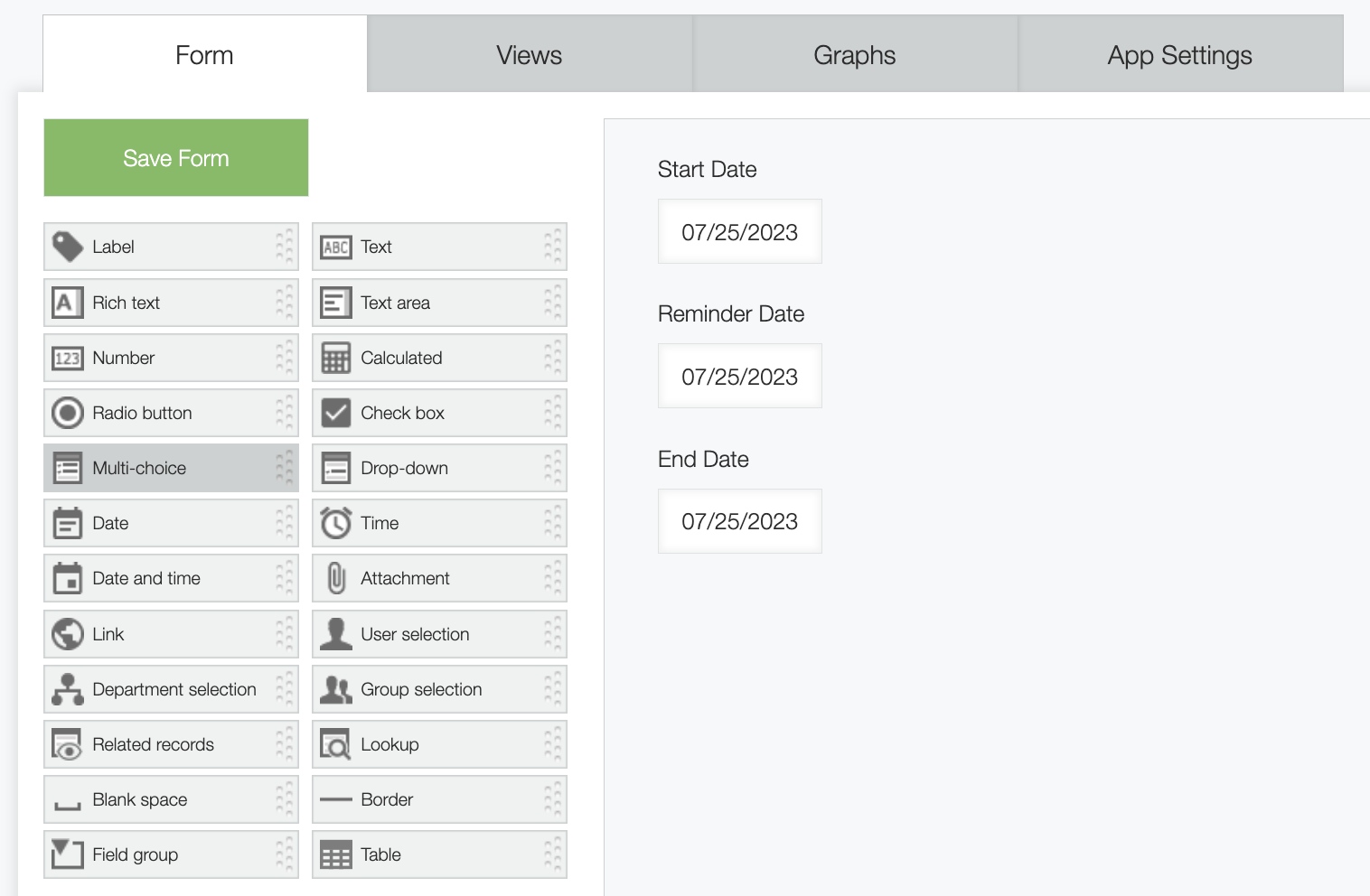Choose the Department selection org-chart icon
The width and height of the screenshot is (1370, 896).
click(68, 689)
